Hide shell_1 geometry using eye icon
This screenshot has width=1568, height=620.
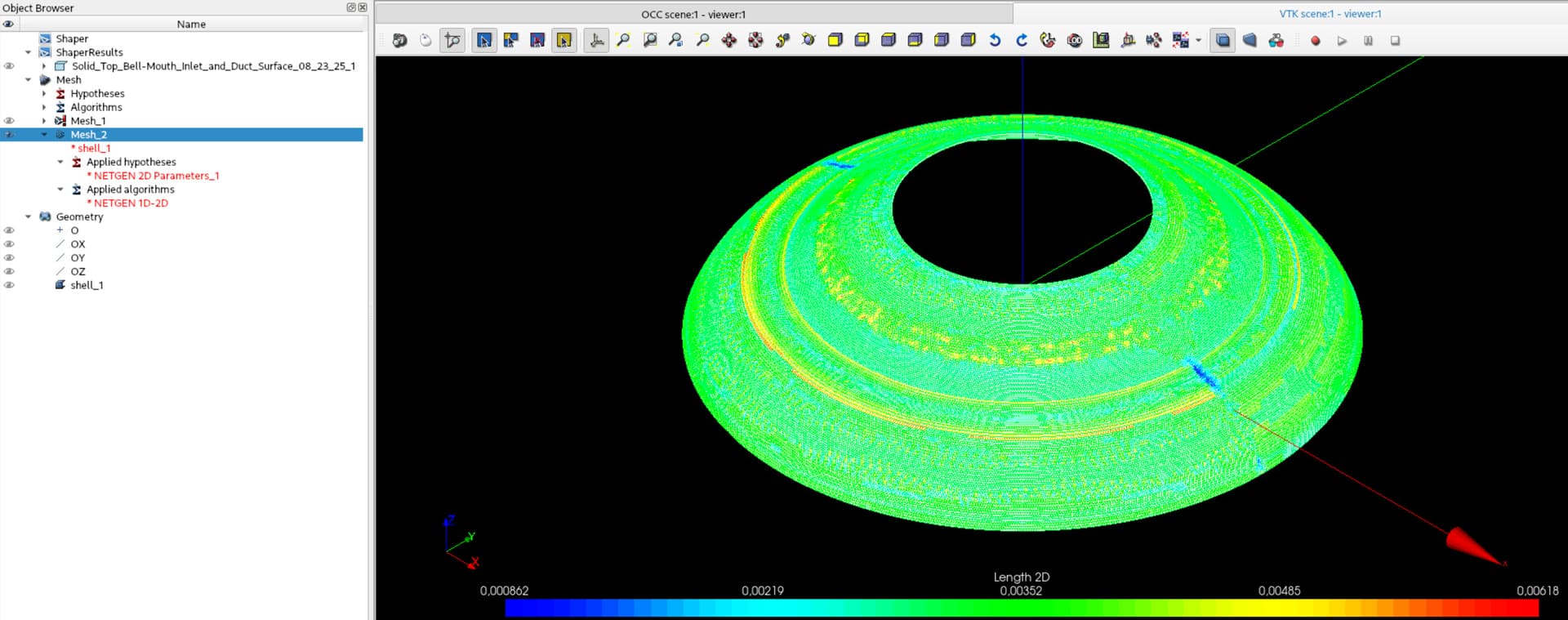9,285
